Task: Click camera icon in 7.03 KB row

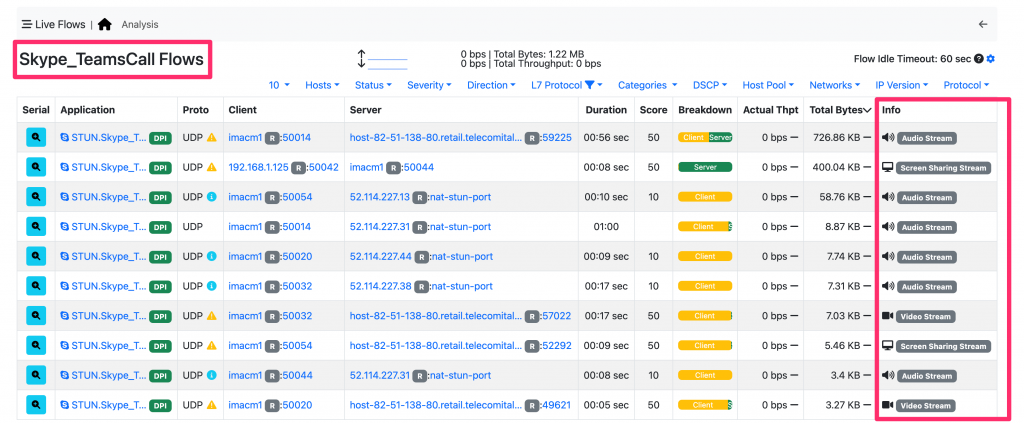Action: click(888, 316)
